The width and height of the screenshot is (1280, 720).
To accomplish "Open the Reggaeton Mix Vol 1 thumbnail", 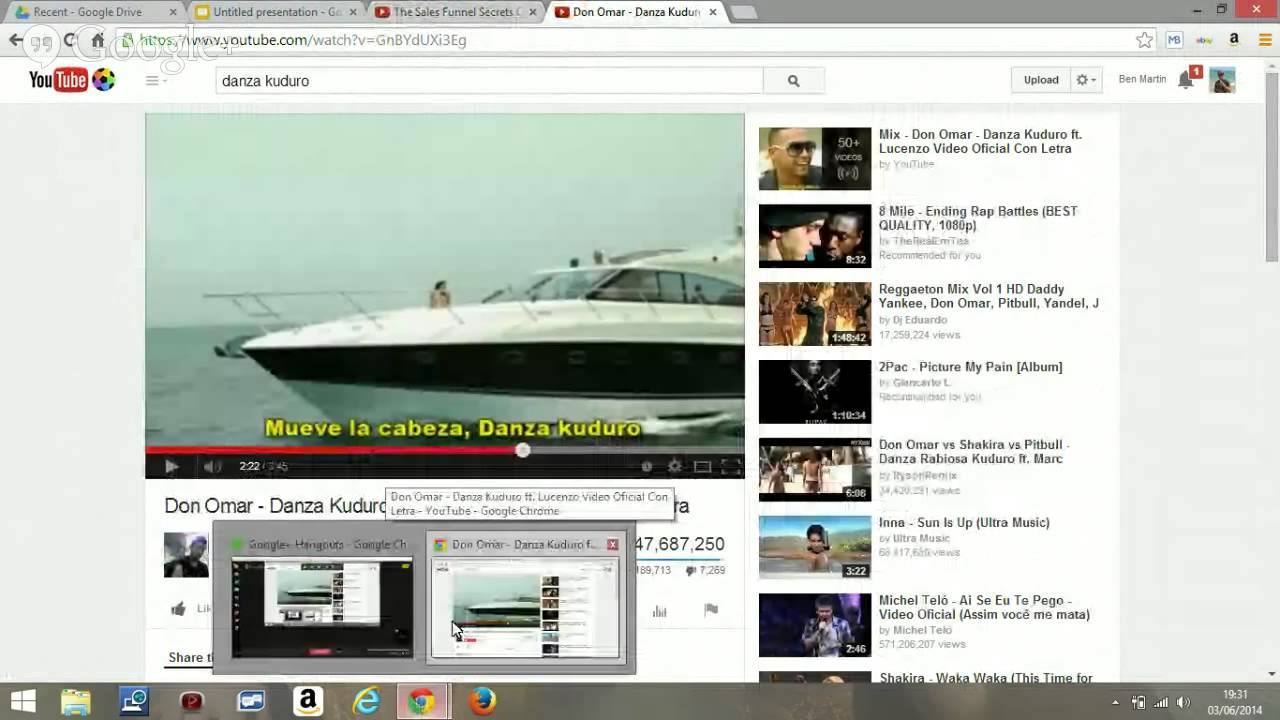I will pyautogui.click(x=815, y=314).
